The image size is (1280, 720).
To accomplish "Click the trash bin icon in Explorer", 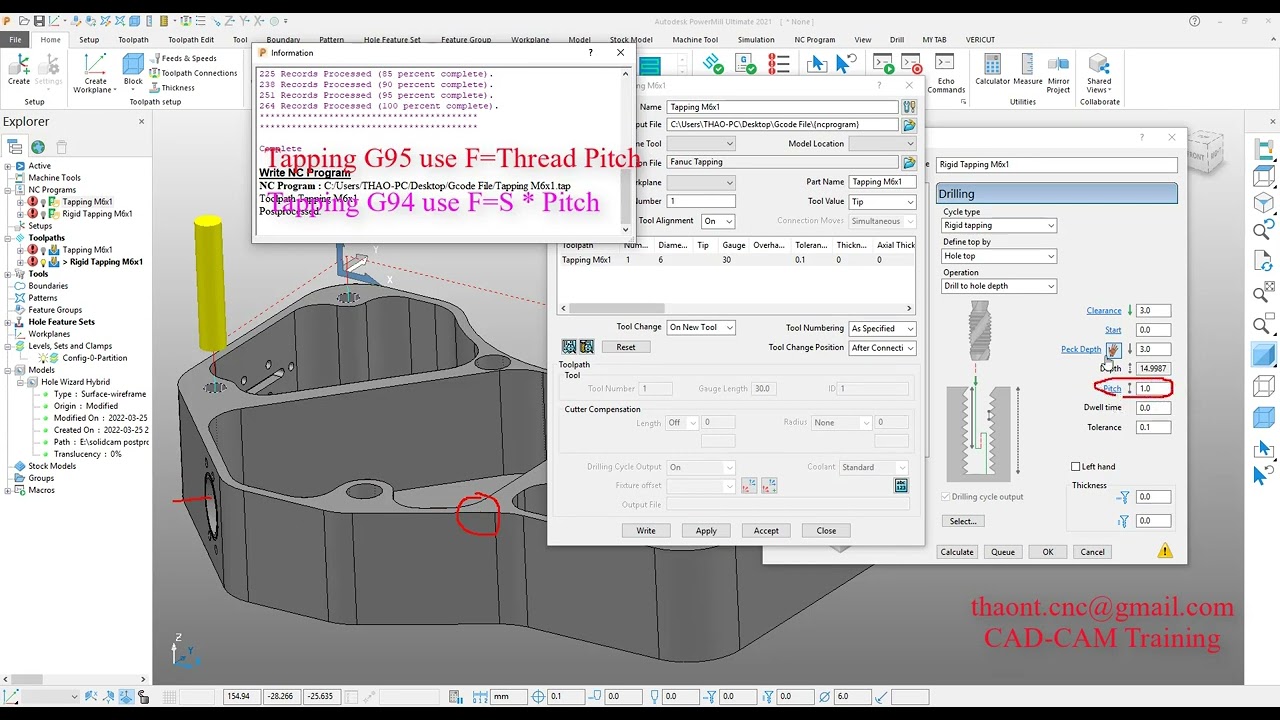I will pyautogui.click(x=61, y=147).
